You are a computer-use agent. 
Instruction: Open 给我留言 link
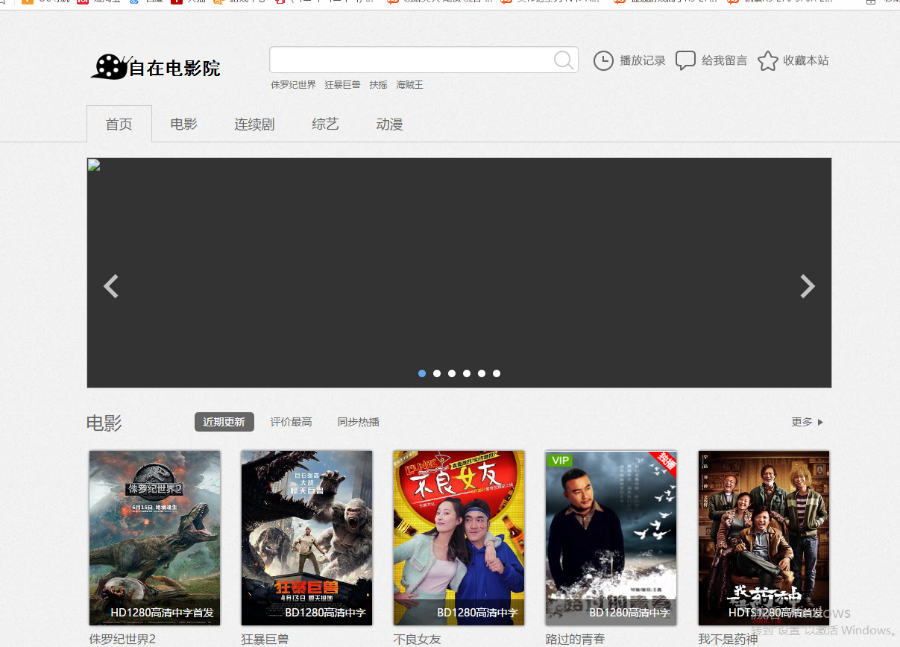pyautogui.click(x=724, y=60)
